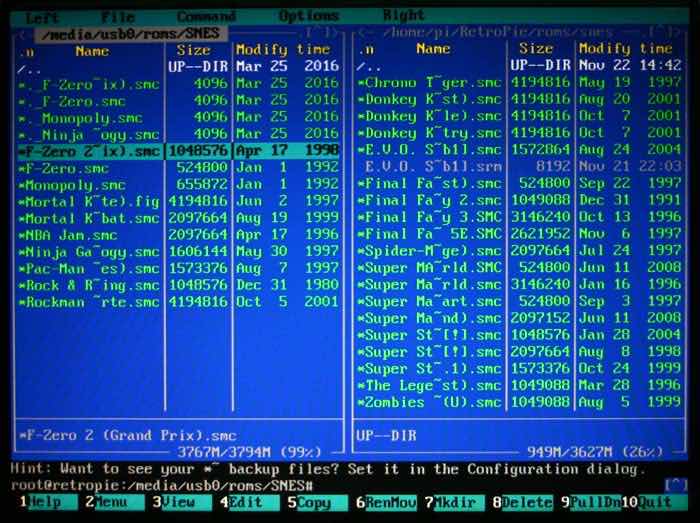This screenshot has width=700, height=523.
Task: Click the 10 Quit function key
Action: click(654, 502)
